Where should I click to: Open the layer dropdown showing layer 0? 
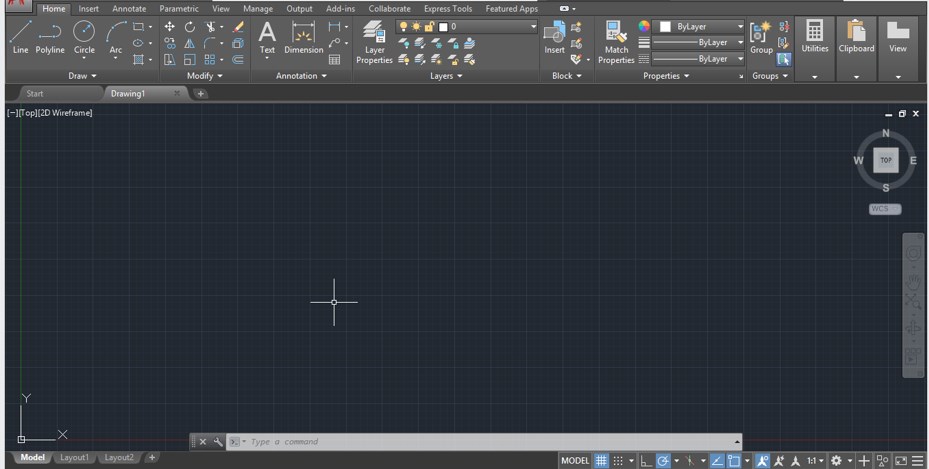(466, 26)
